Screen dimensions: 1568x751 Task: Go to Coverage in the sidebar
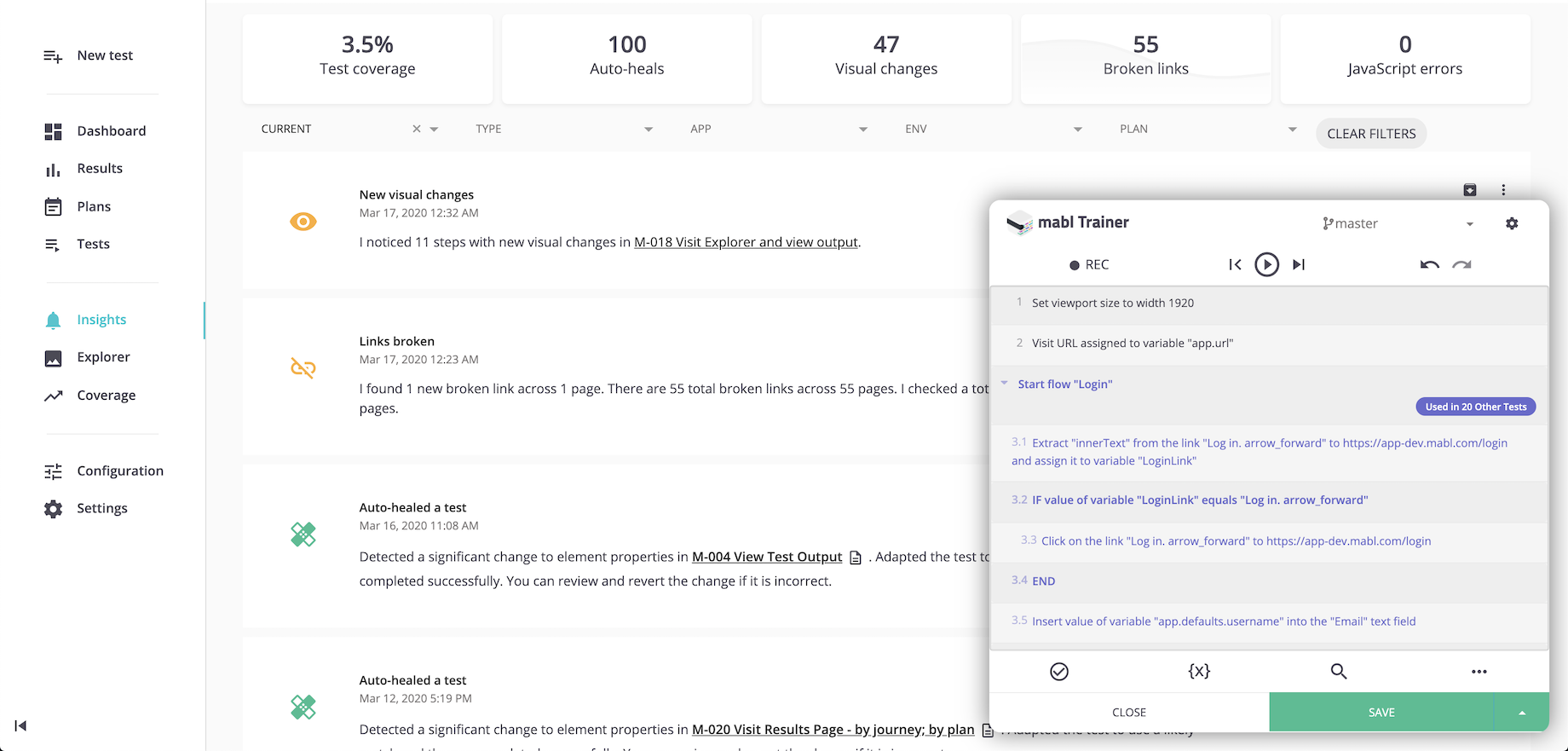pos(106,396)
